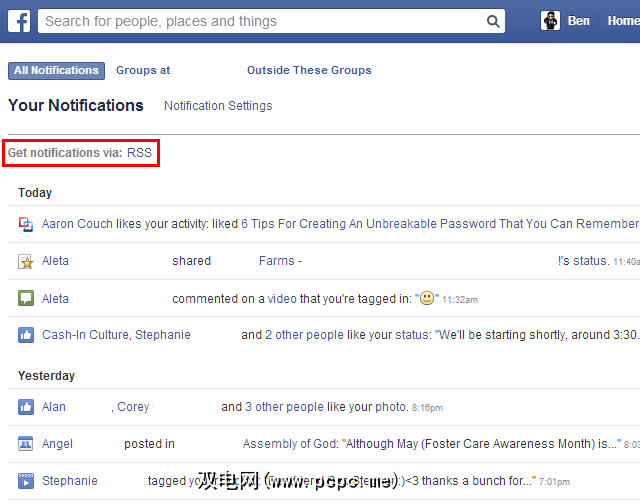Open the 6 Tips For Creating password article link
This screenshot has height=504, width=640.
click(440, 224)
